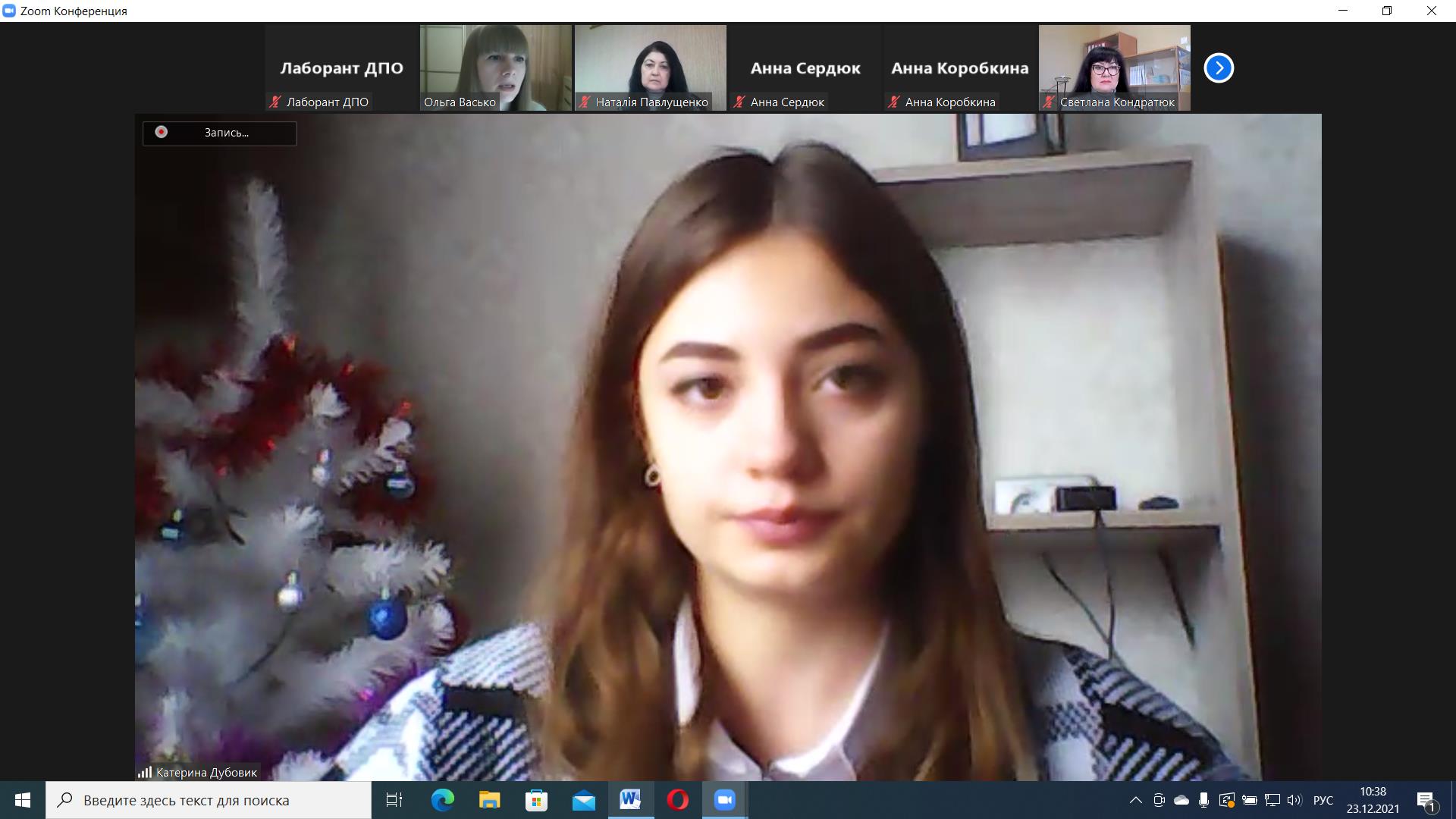Viewport: 1456px width, 819px height.
Task: Open Microsoft Edge from the taskbar
Action: point(442,800)
